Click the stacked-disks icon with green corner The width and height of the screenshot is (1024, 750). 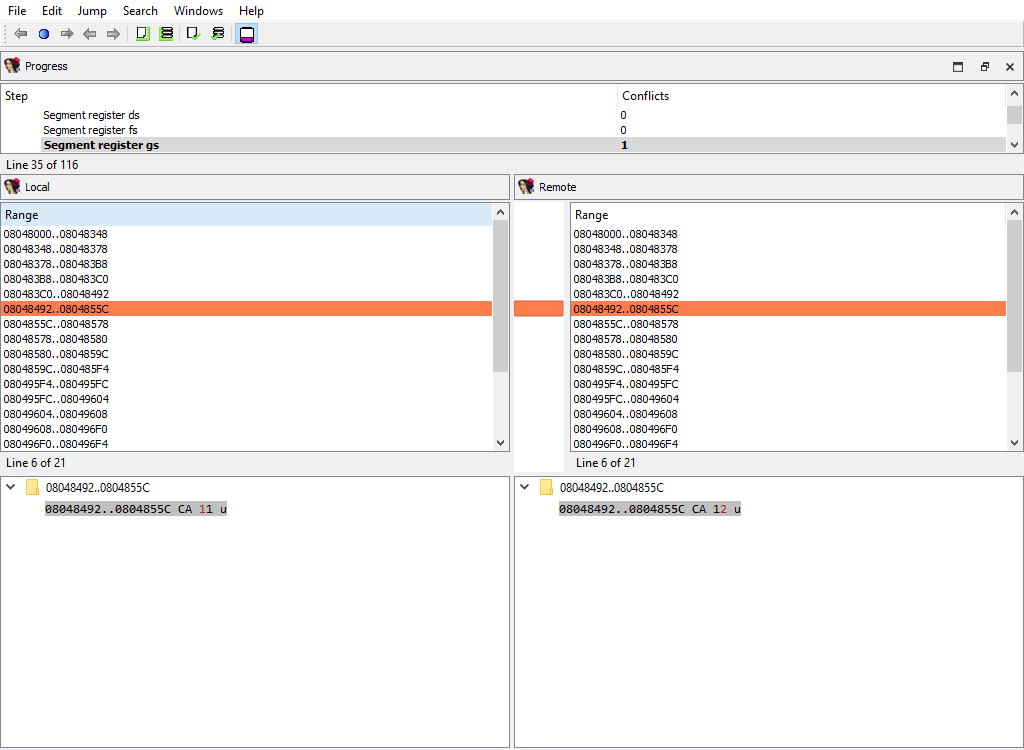166,34
